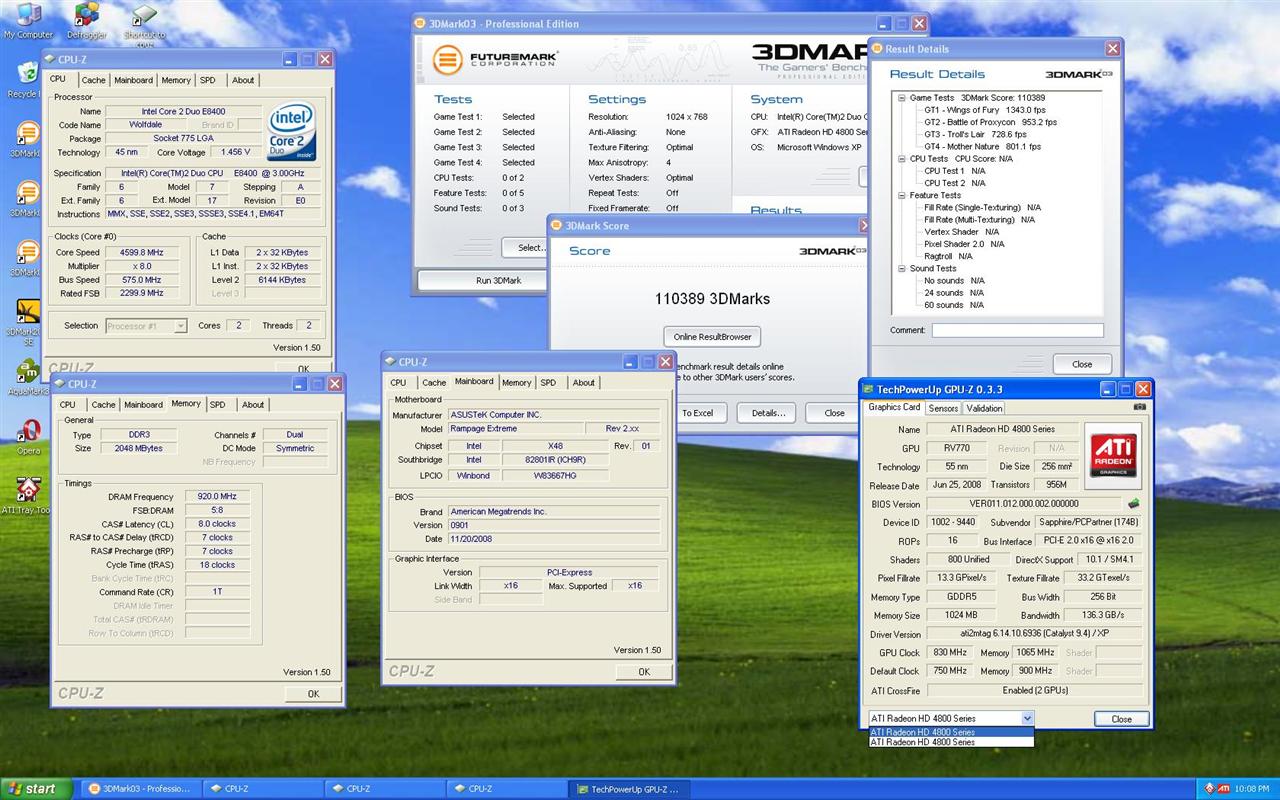Click the 110389 3DMarks score text
Viewport: 1280px width, 800px height.
712,298
